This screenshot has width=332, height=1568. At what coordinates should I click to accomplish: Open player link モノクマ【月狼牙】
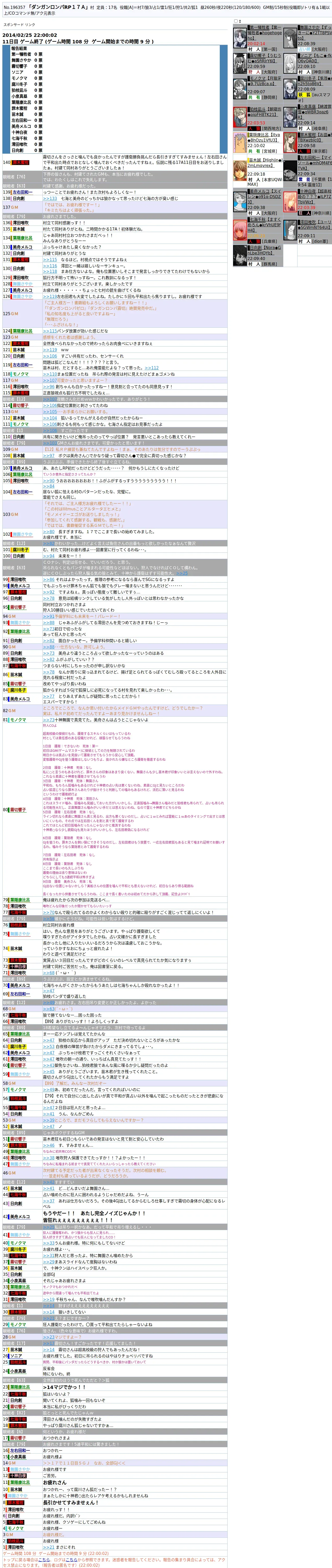[x=265, y=81]
